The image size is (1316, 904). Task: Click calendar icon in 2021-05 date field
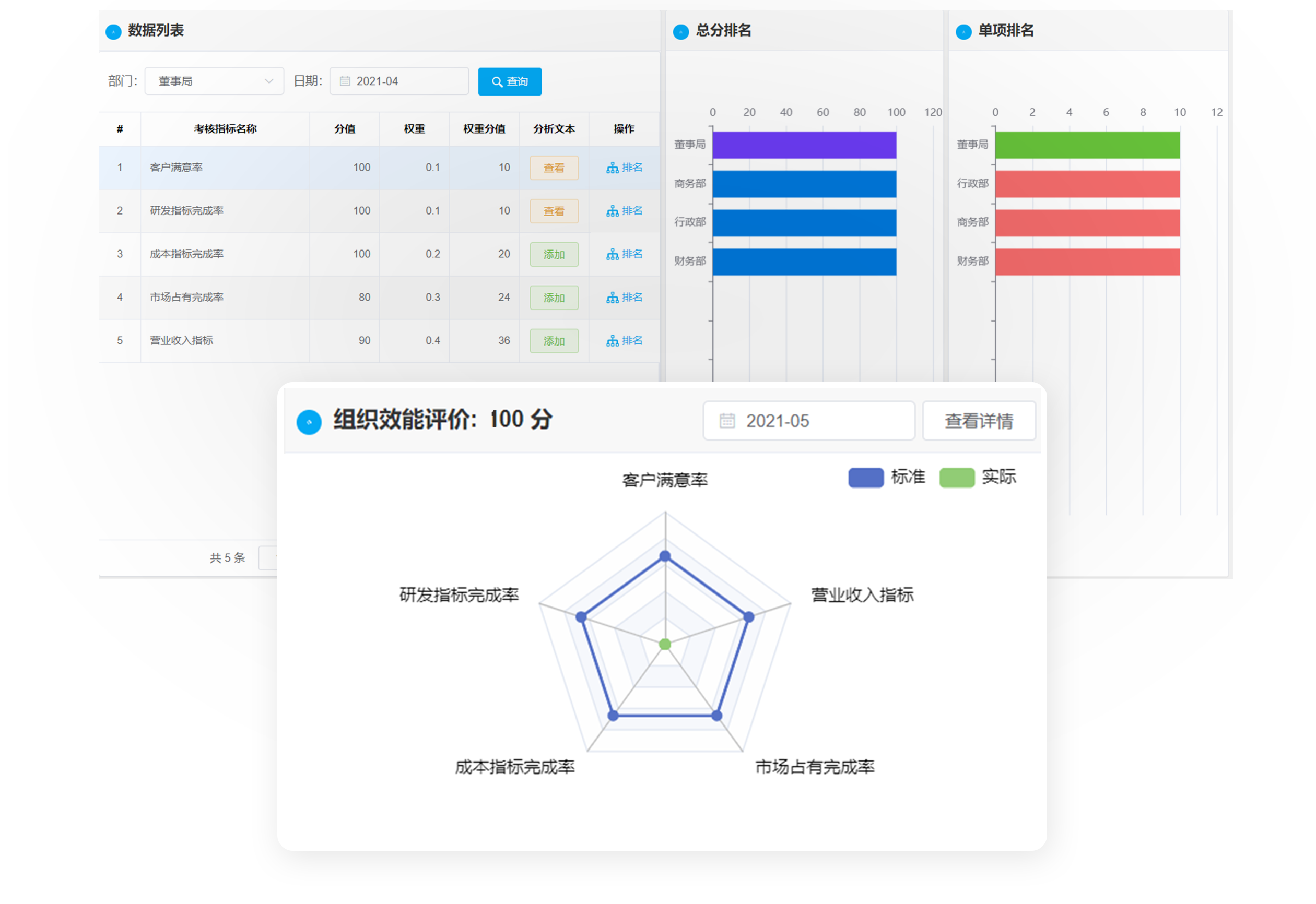pyautogui.click(x=726, y=421)
